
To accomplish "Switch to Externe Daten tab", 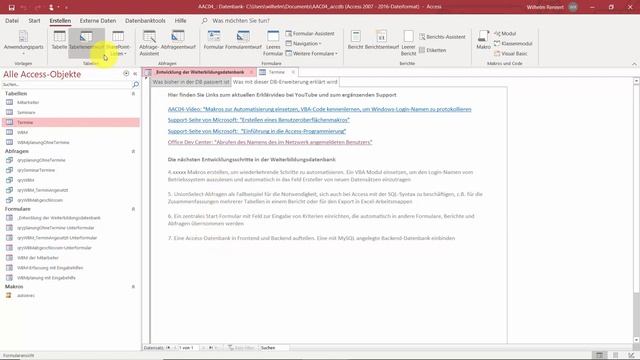I will click(x=98, y=20).
